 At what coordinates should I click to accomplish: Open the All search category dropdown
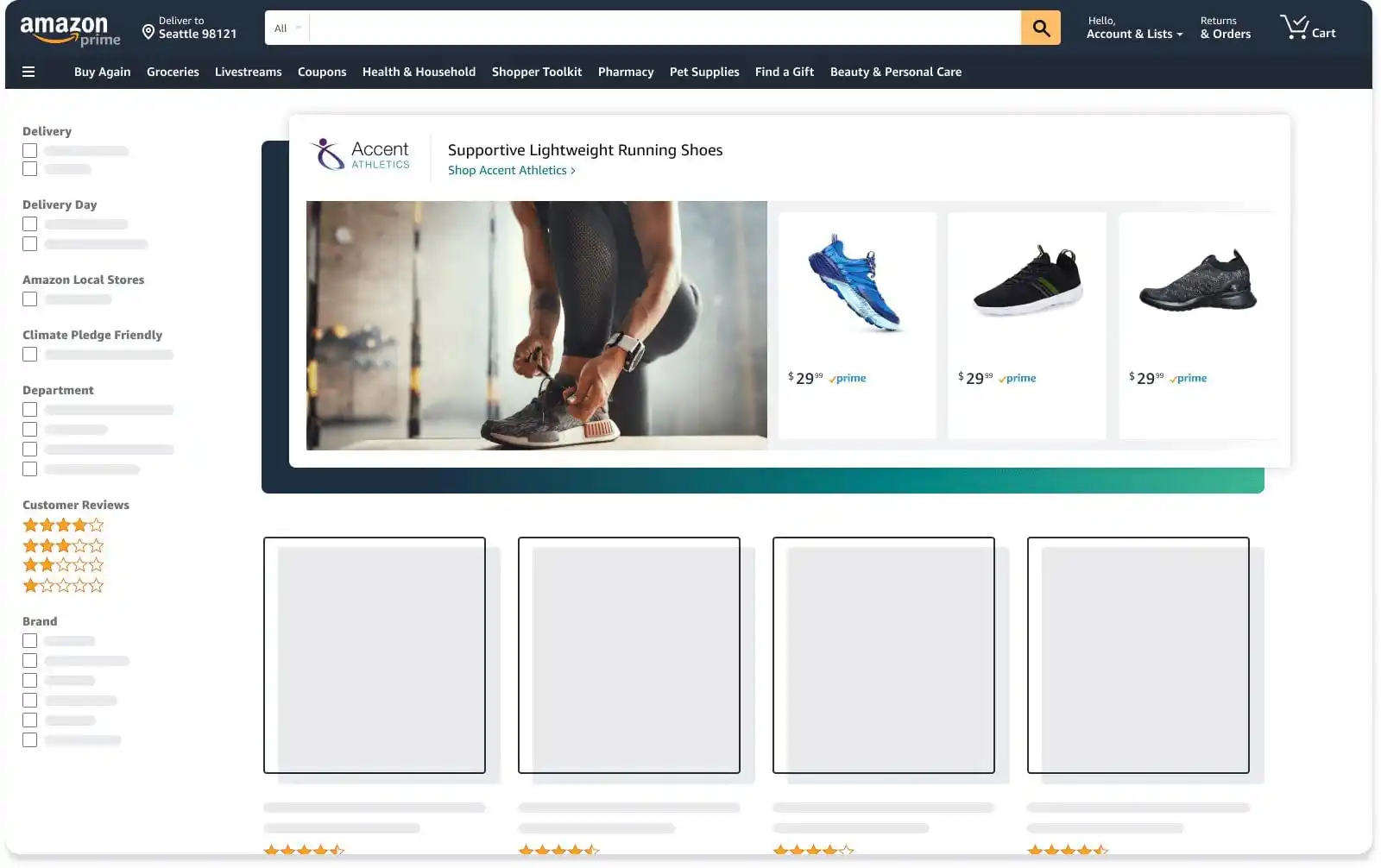(285, 28)
